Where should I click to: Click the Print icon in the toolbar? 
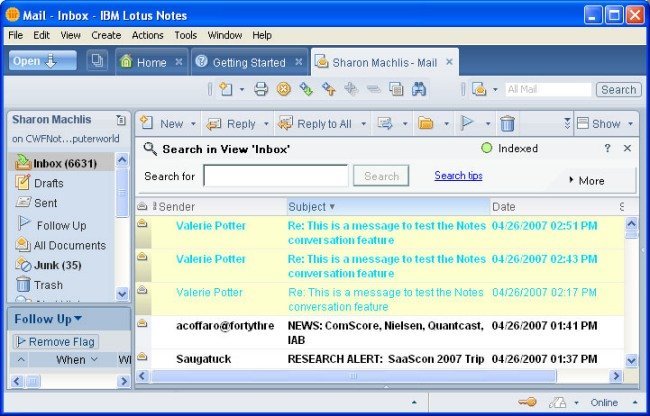261,89
